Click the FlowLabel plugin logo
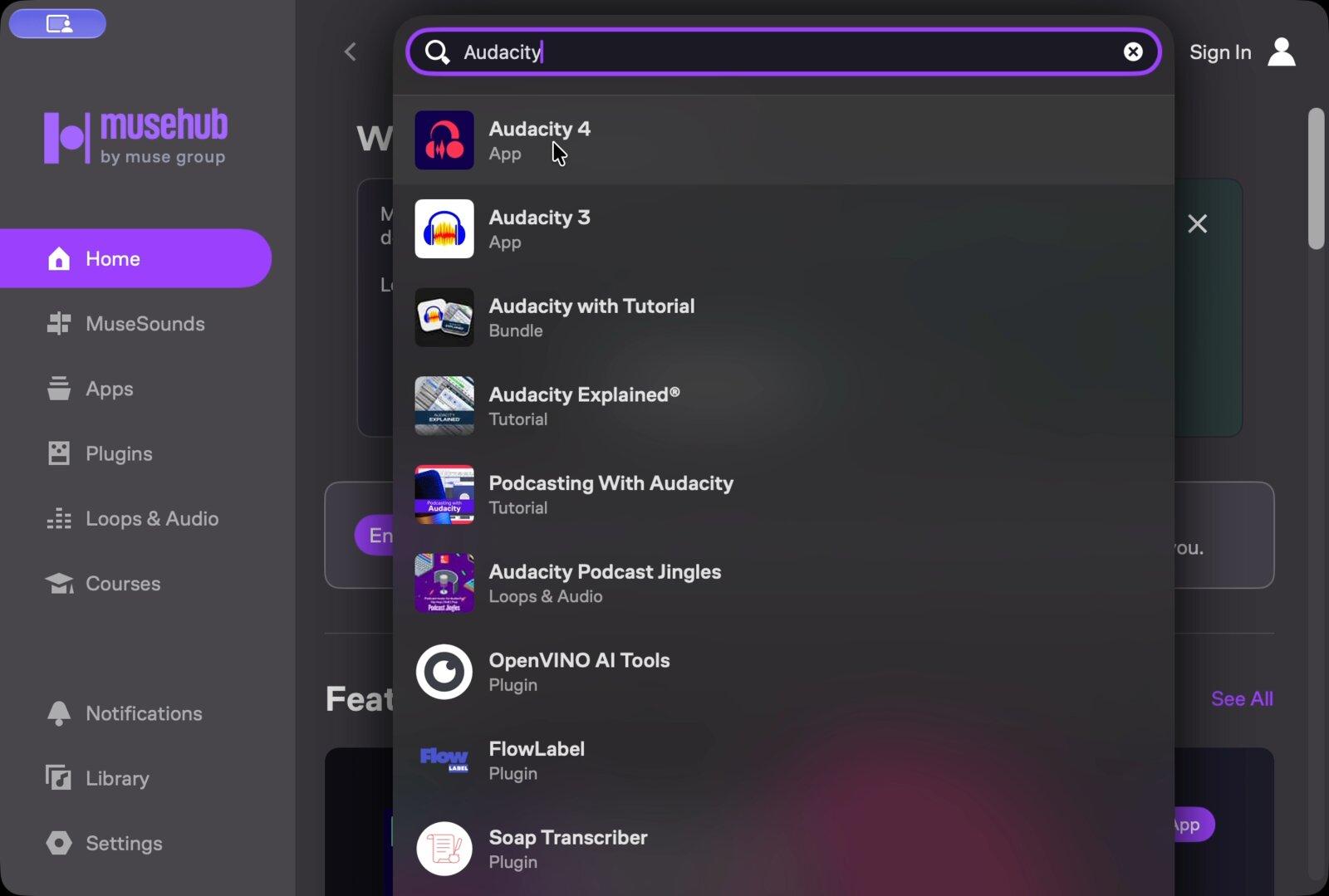The image size is (1329, 896). pyautogui.click(x=444, y=760)
